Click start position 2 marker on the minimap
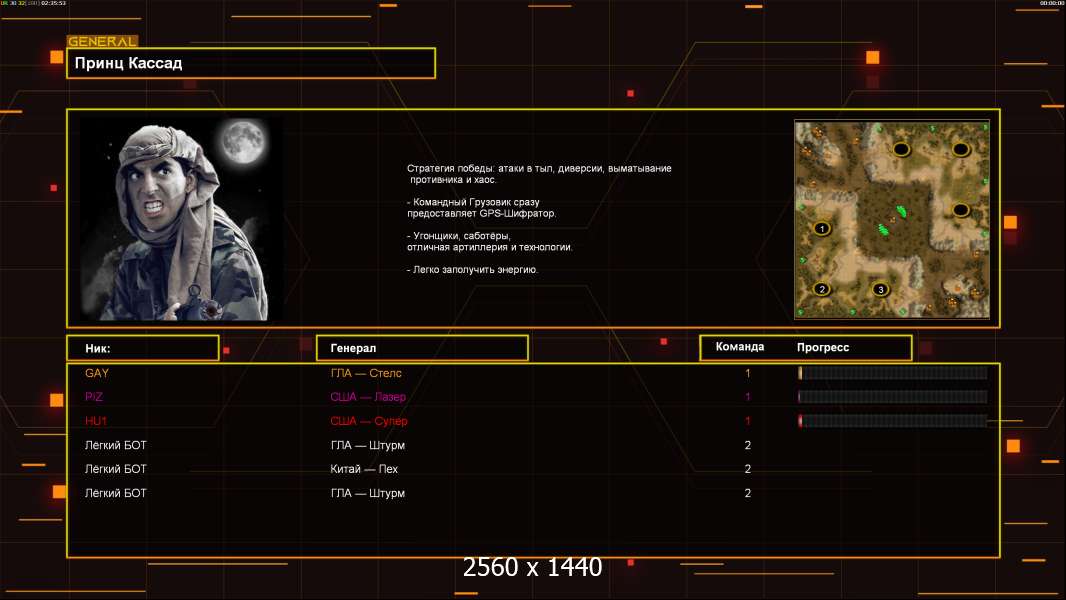Screen dimensions: 1066x600 [x=822, y=290]
